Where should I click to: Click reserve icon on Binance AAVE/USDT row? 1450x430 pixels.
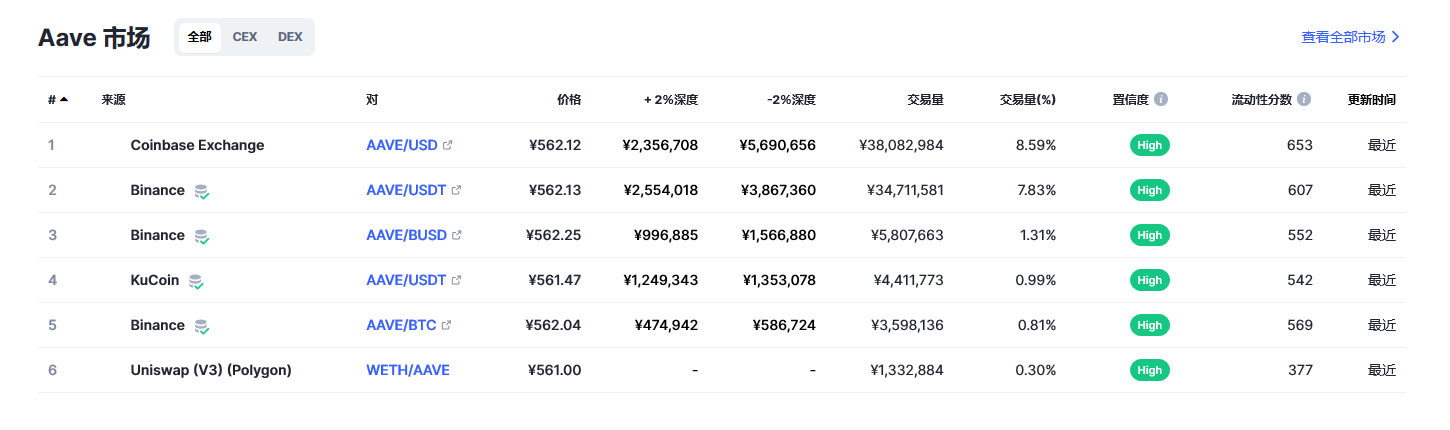click(x=202, y=191)
